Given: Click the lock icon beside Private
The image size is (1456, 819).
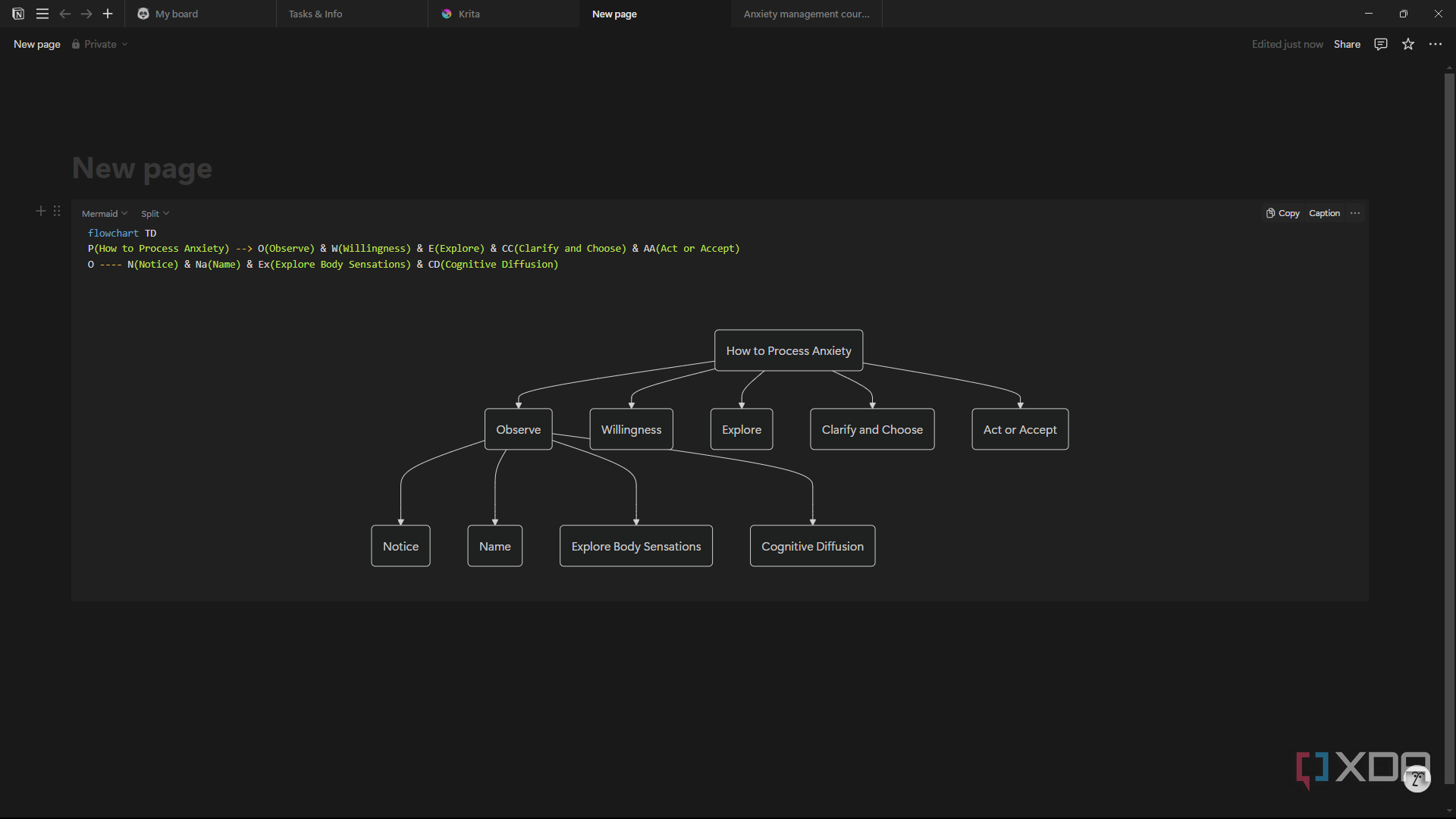Looking at the screenshot, I should pos(76,44).
